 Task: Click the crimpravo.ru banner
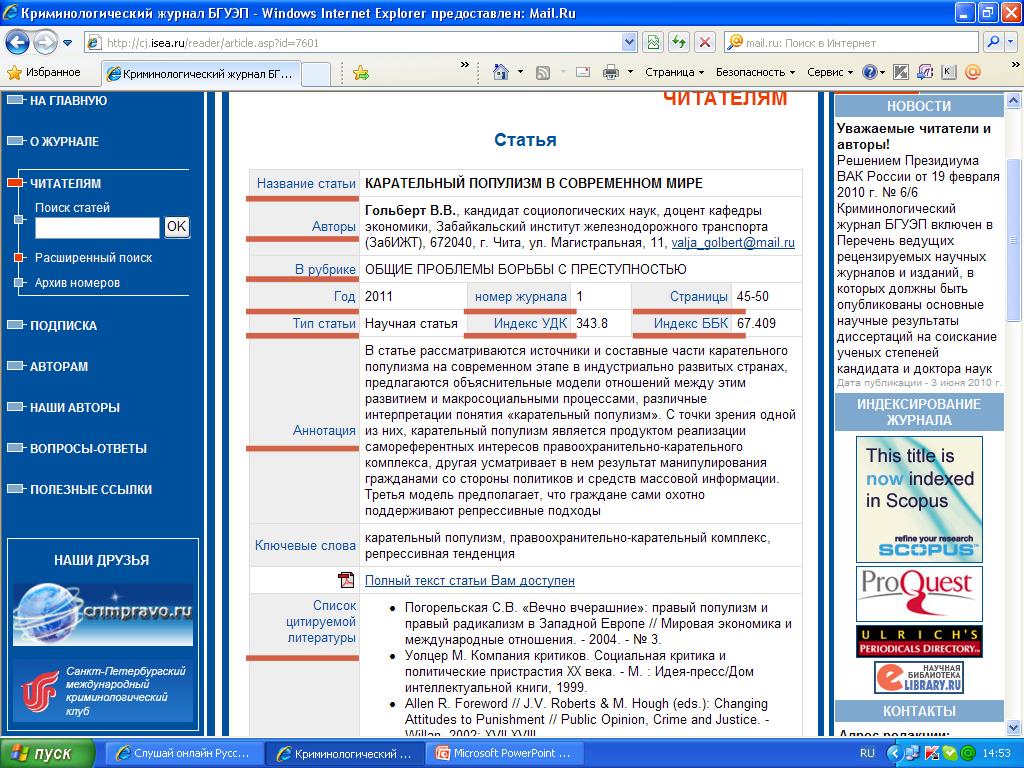click(103, 615)
